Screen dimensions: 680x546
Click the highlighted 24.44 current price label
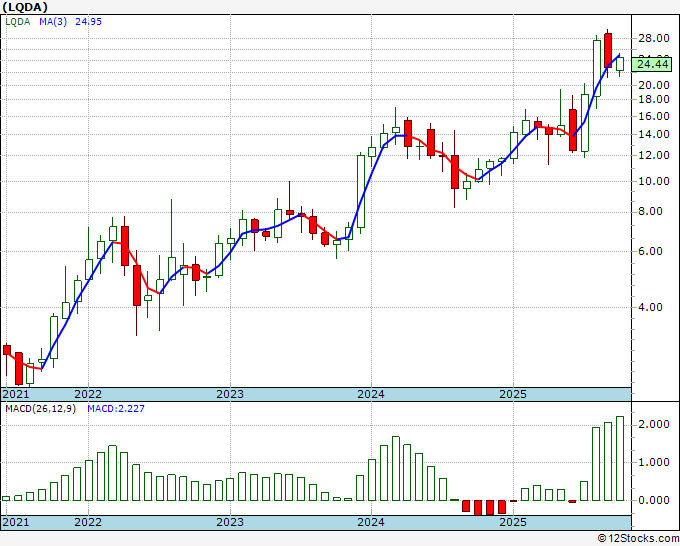[653, 65]
